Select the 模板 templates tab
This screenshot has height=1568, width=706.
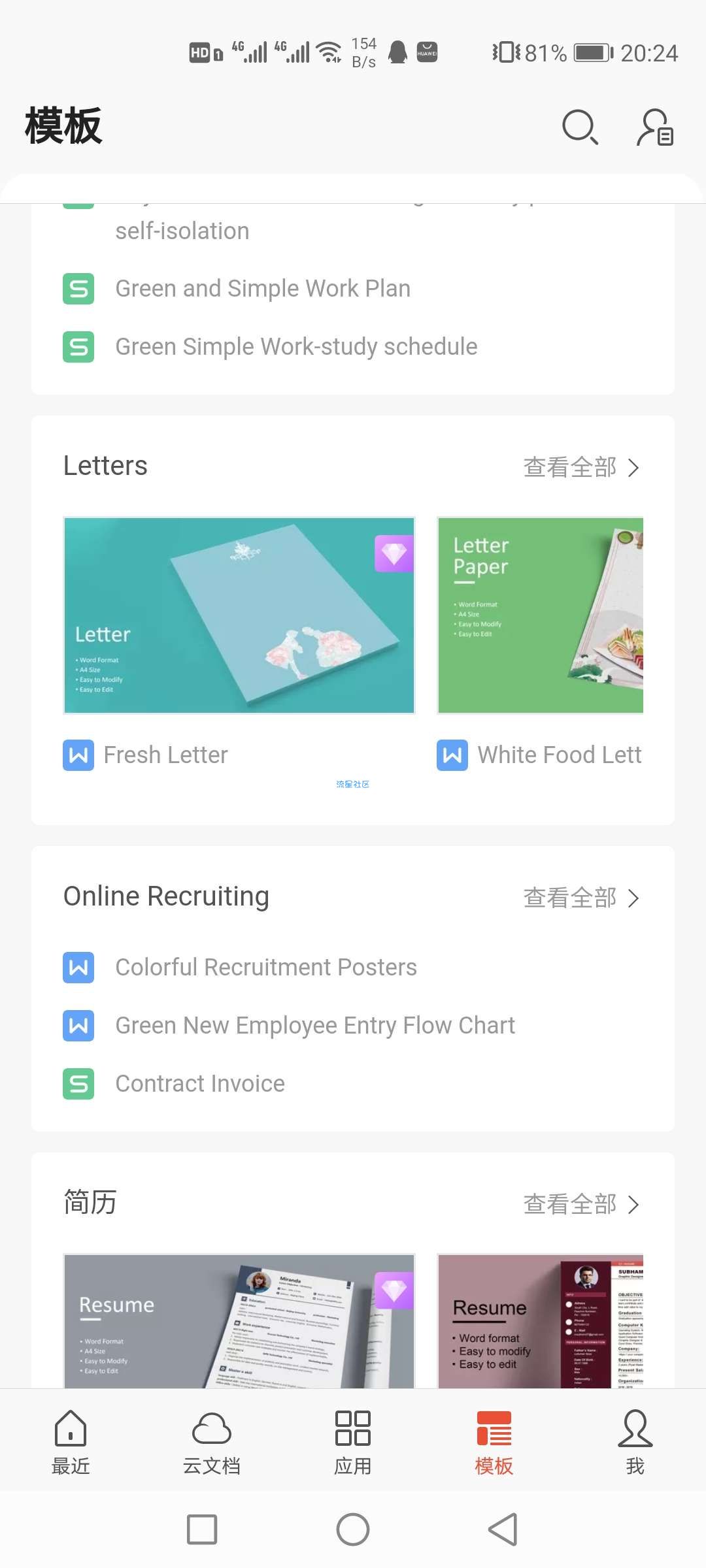click(494, 1442)
